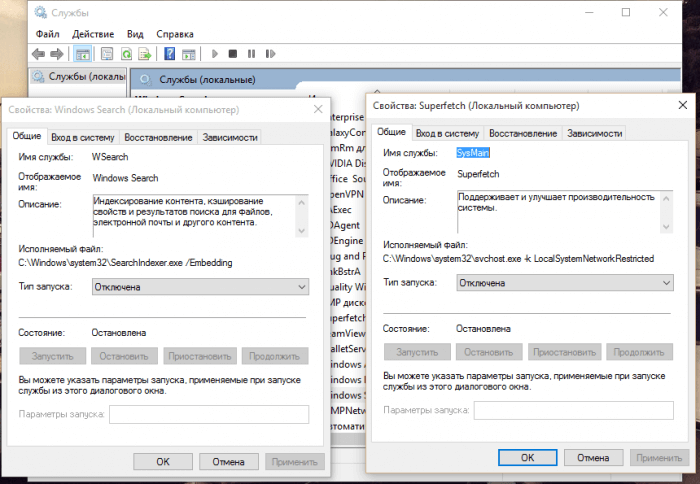Select Services (local) node in left tree
The width and height of the screenshot is (700, 484).
(x=78, y=76)
